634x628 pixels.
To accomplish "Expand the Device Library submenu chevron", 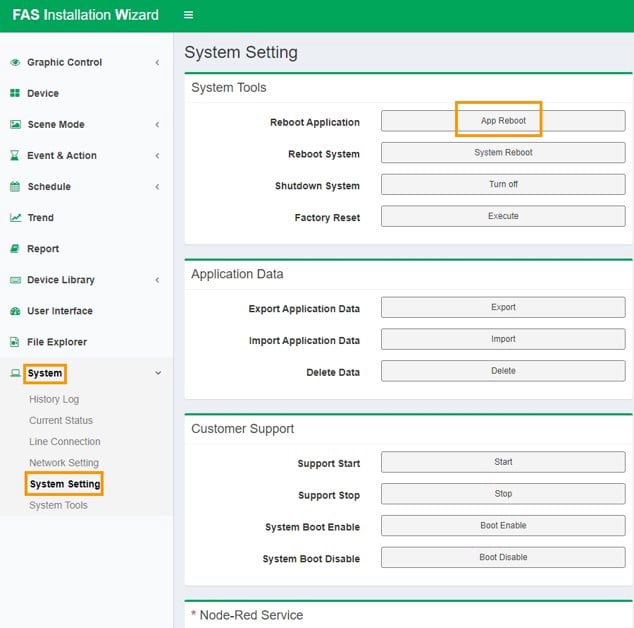I will tap(157, 280).
